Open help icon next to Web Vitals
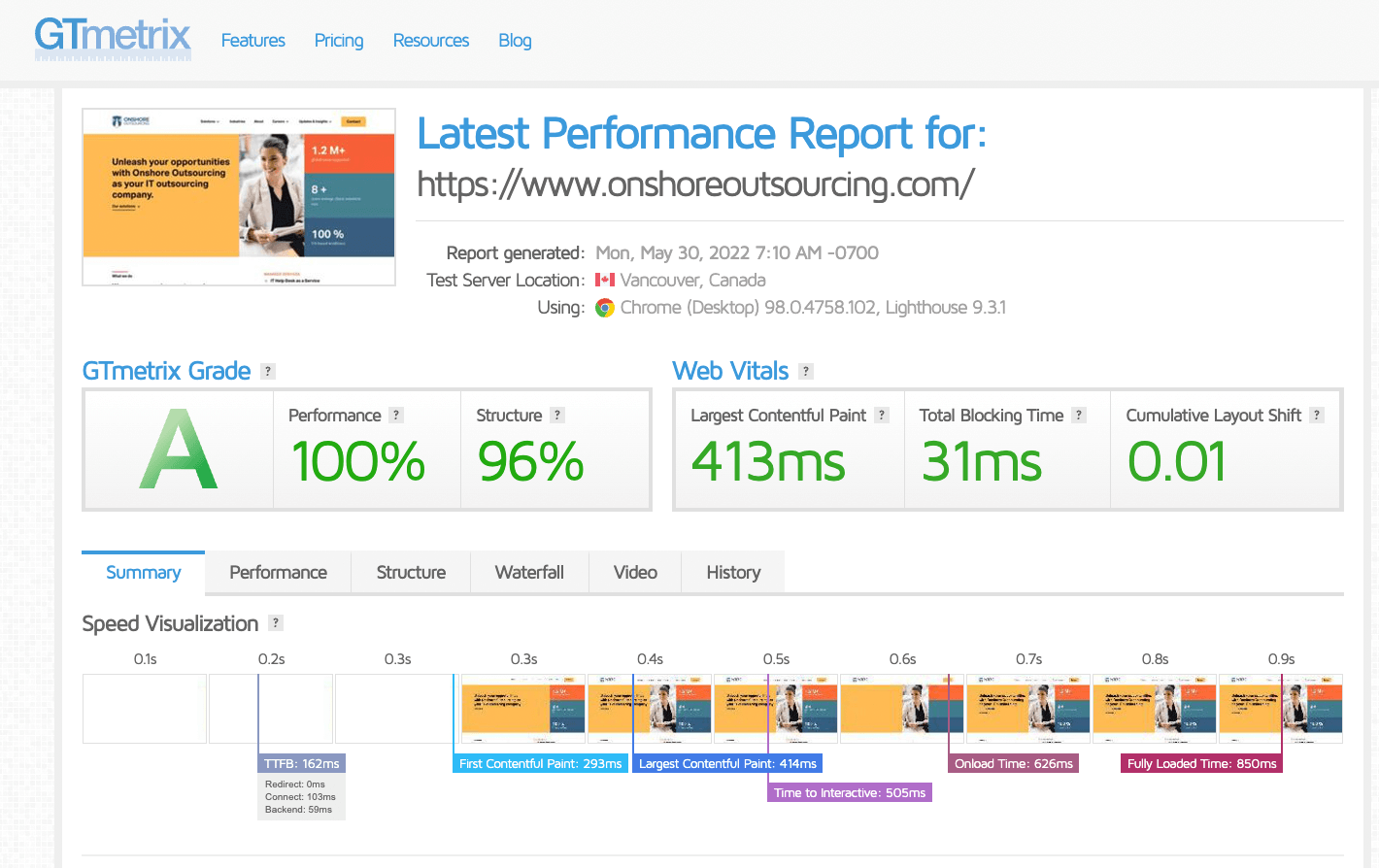The height and width of the screenshot is (868, 1379). pos(806,371)
